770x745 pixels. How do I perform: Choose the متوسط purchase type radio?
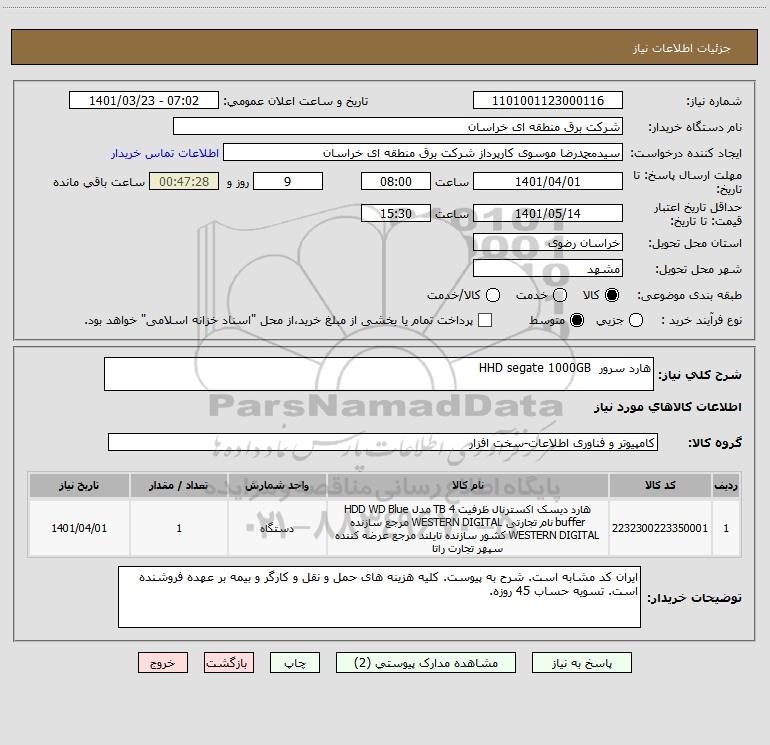point(577,320)
